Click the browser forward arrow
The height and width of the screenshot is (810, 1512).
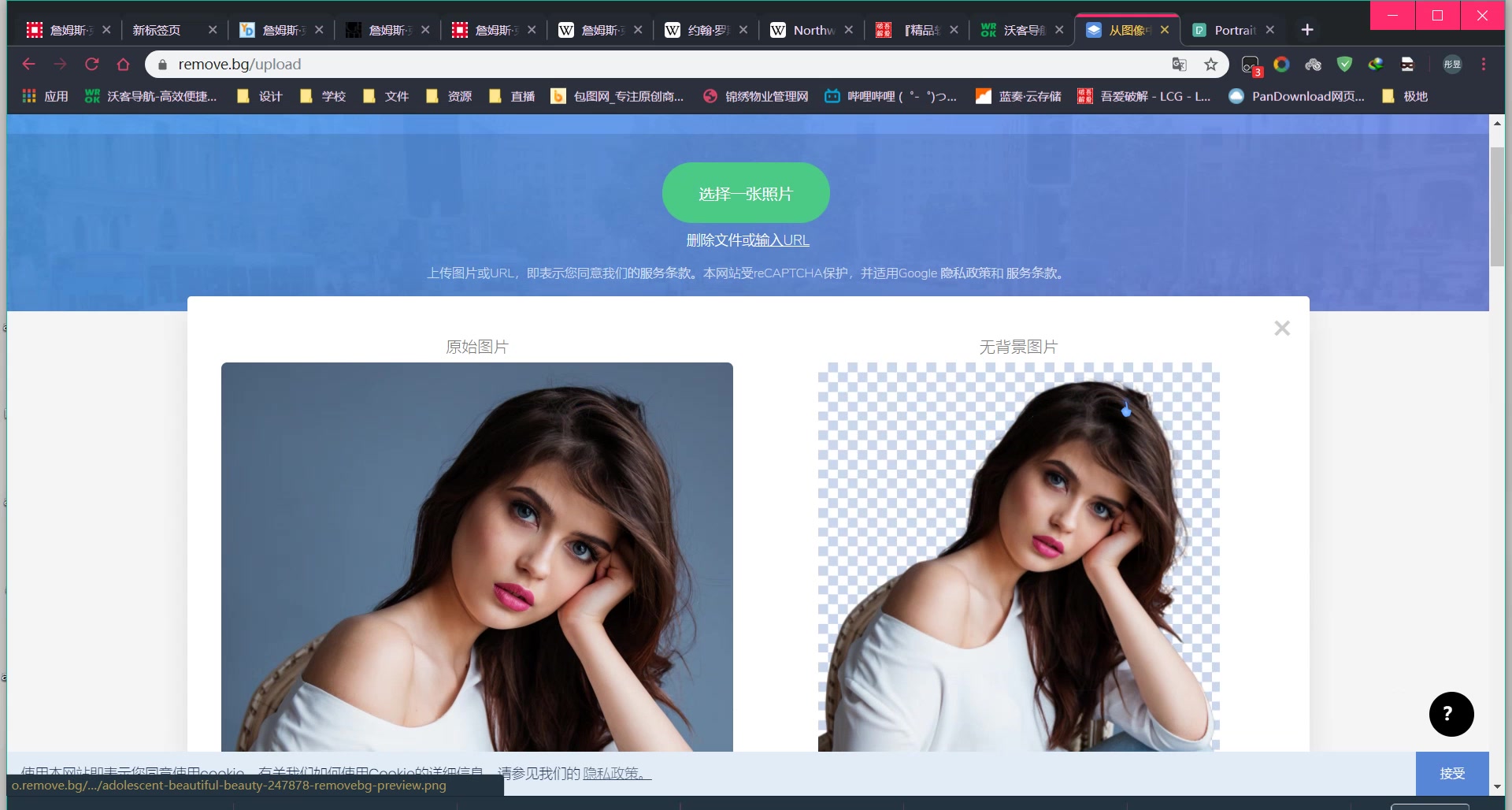(61, 64)
